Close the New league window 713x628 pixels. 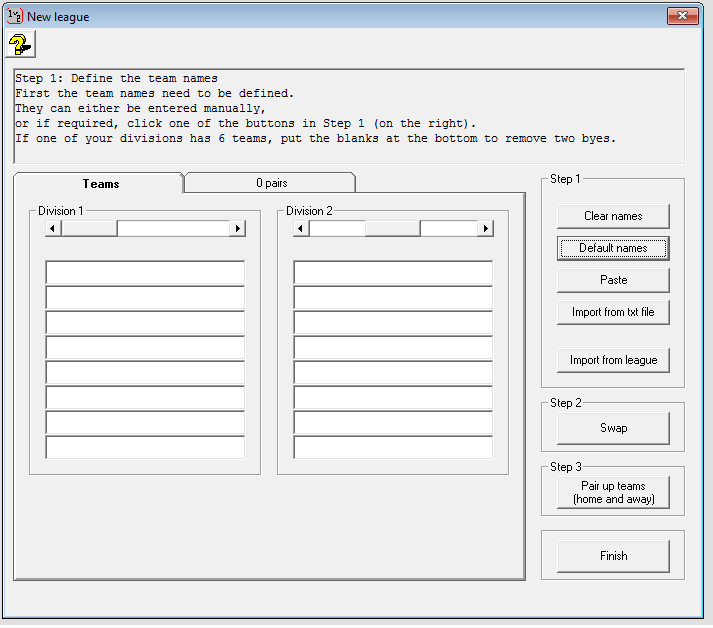pos(683,16)
